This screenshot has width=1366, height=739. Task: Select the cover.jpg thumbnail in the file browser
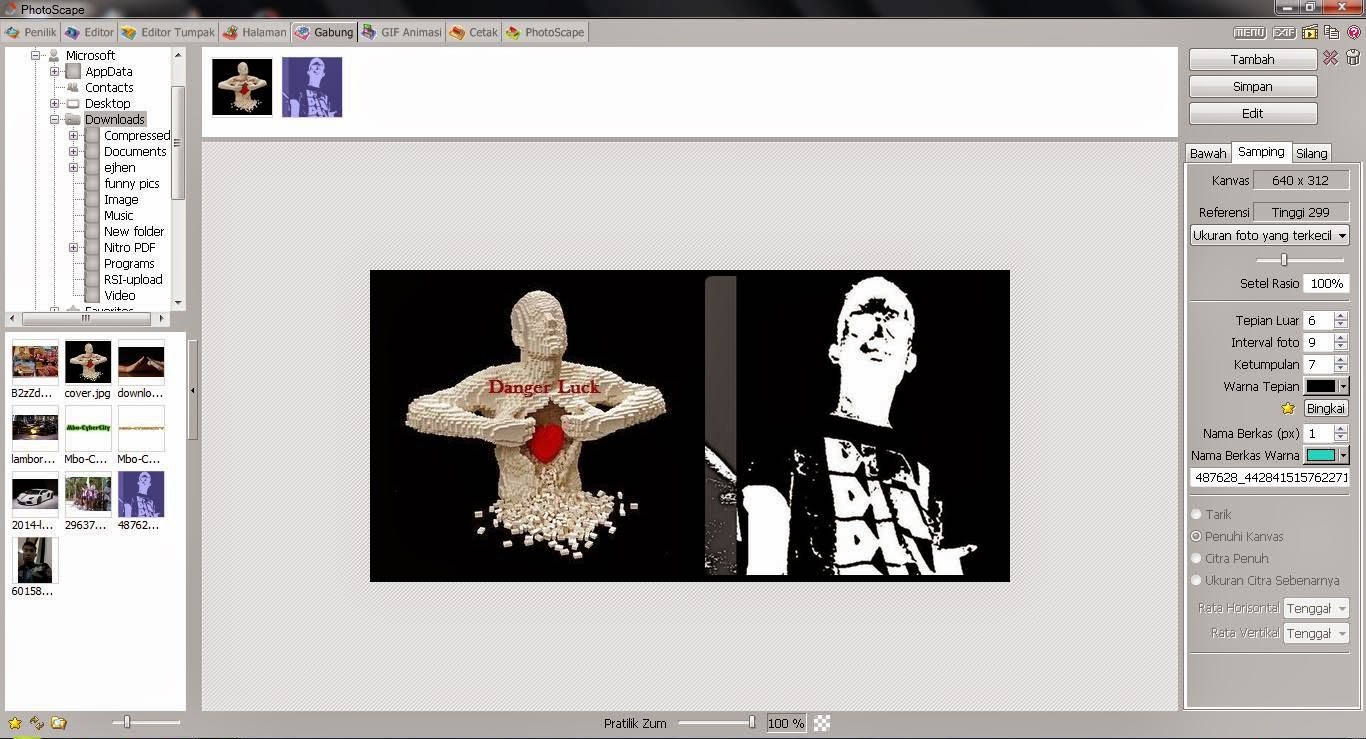[88, 362]
